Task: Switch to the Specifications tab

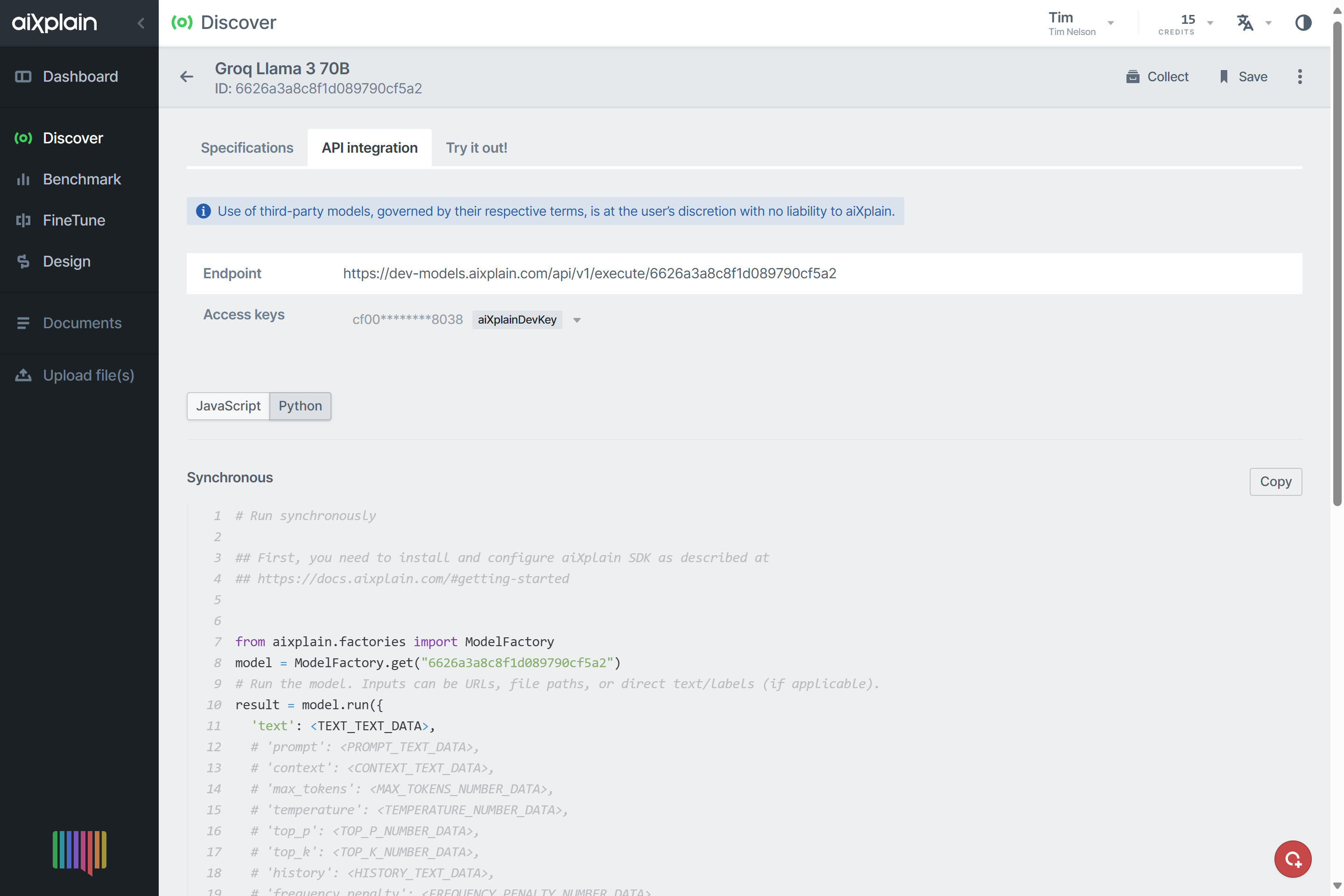Action: tap(247, 147)
